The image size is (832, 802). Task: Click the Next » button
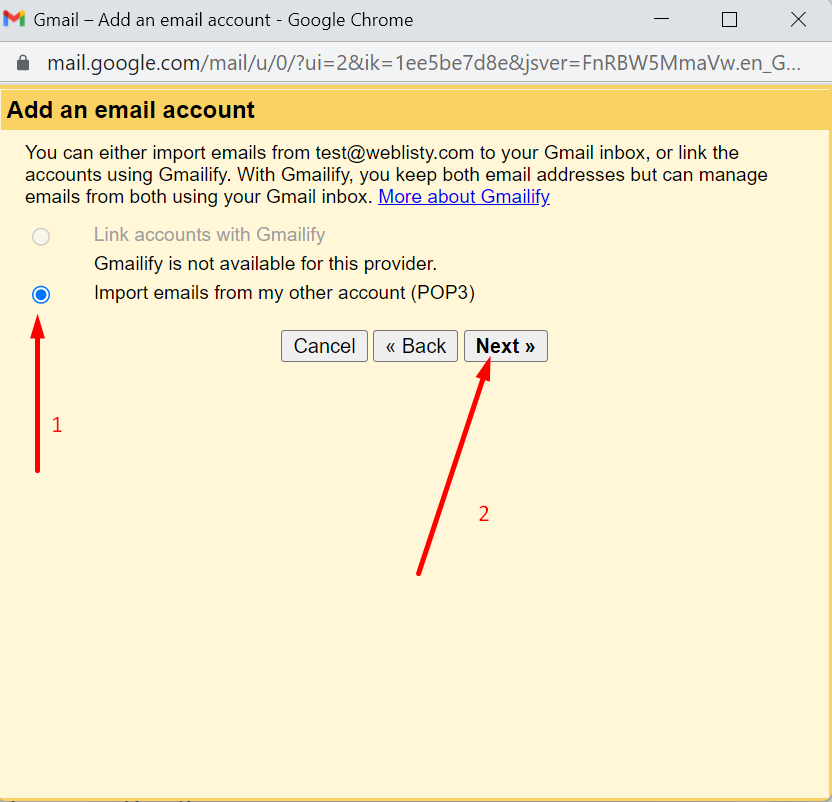(x=506, y=346)
